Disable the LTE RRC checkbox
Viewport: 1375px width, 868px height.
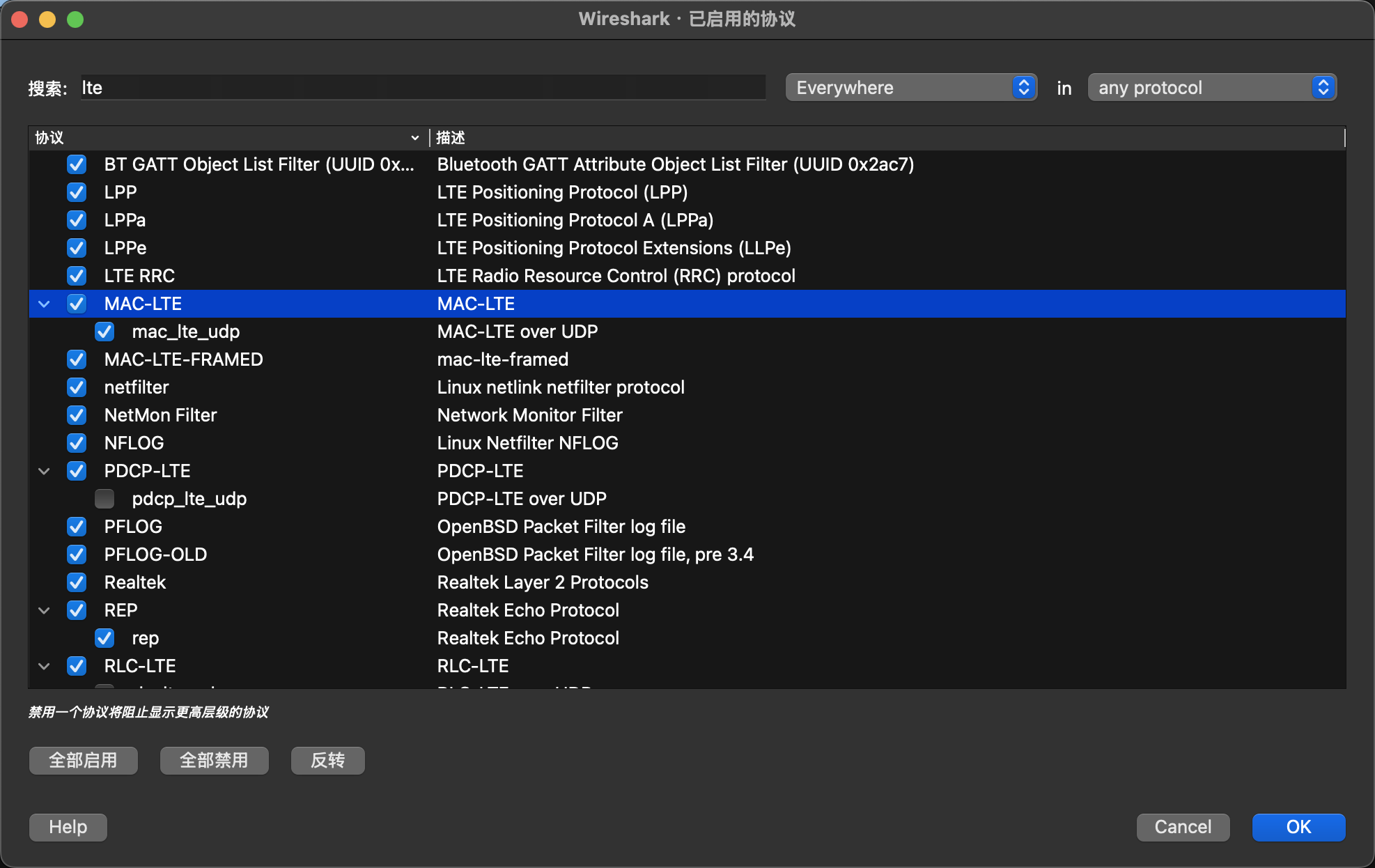[77, 276]
